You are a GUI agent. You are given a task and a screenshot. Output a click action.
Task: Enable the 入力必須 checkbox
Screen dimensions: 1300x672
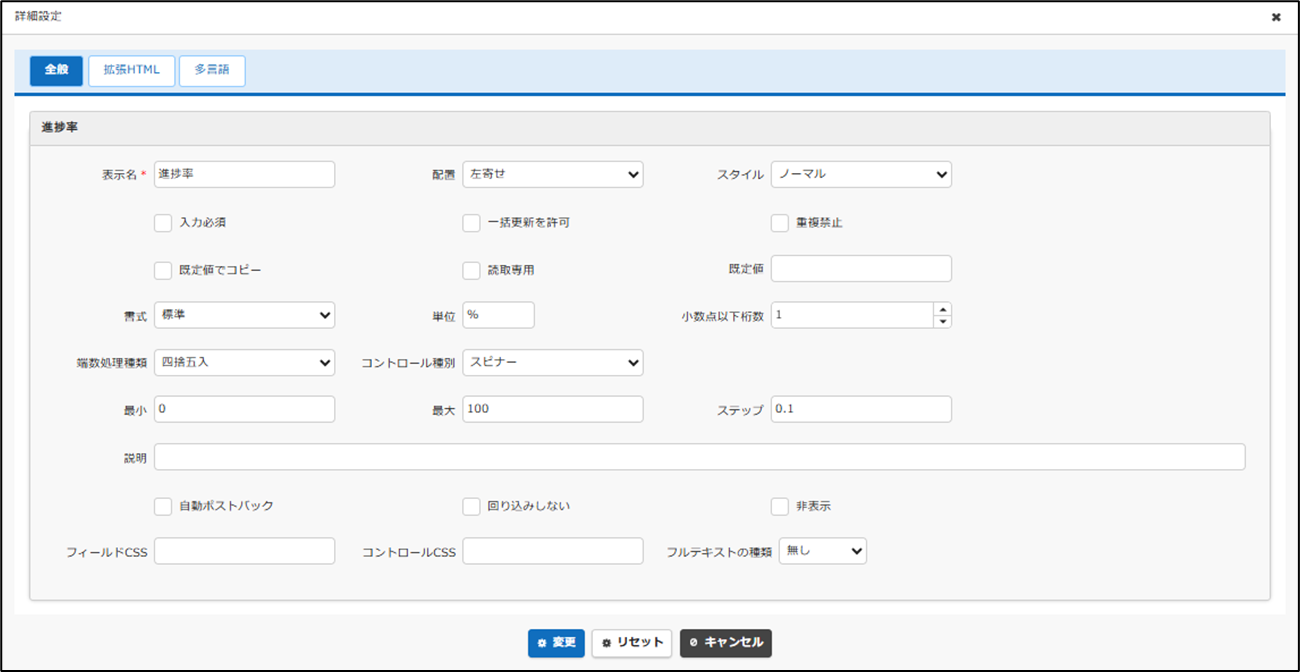[x=163, y=223]
